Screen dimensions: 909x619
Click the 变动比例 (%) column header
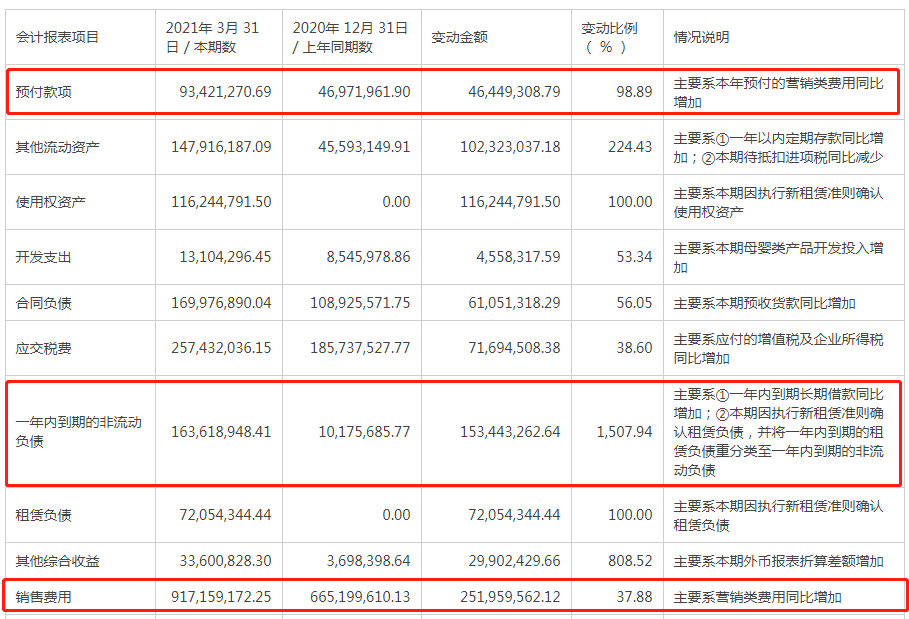point(609,37)
